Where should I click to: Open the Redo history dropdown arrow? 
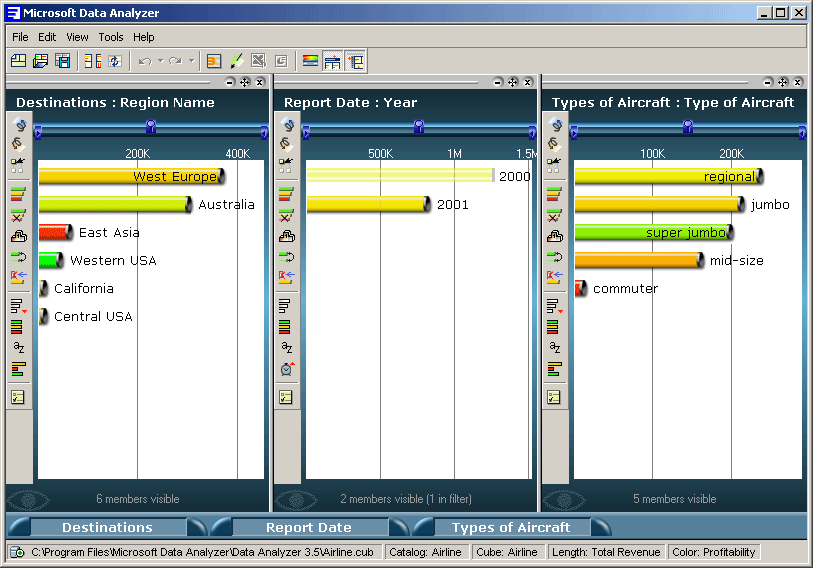tap(191, 61)
